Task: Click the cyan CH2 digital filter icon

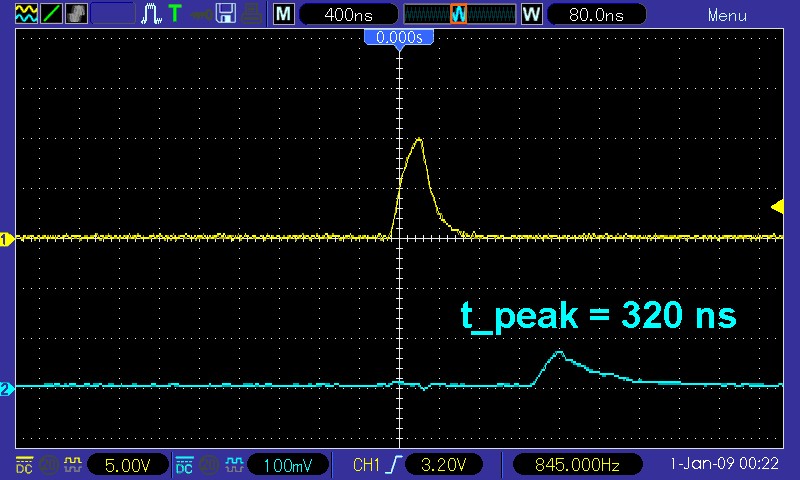Action: (234, 464)
